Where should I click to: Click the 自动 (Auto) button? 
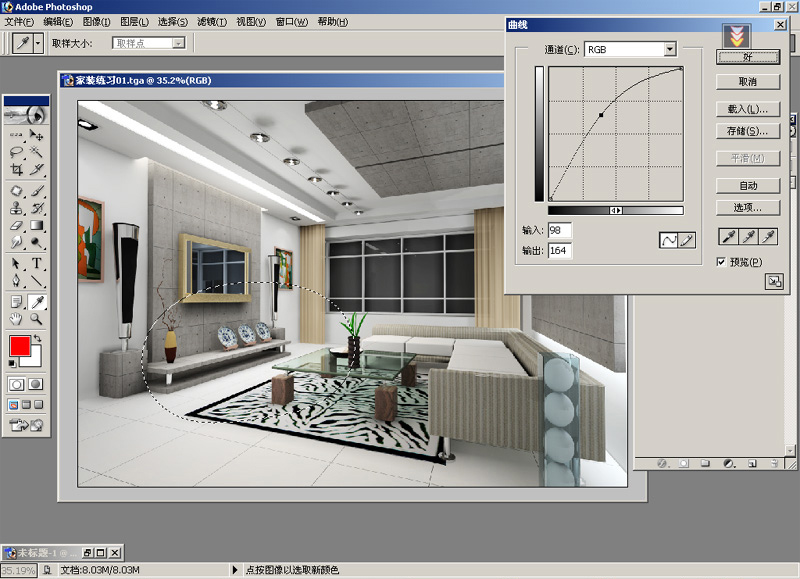click(x=748, y=185)
